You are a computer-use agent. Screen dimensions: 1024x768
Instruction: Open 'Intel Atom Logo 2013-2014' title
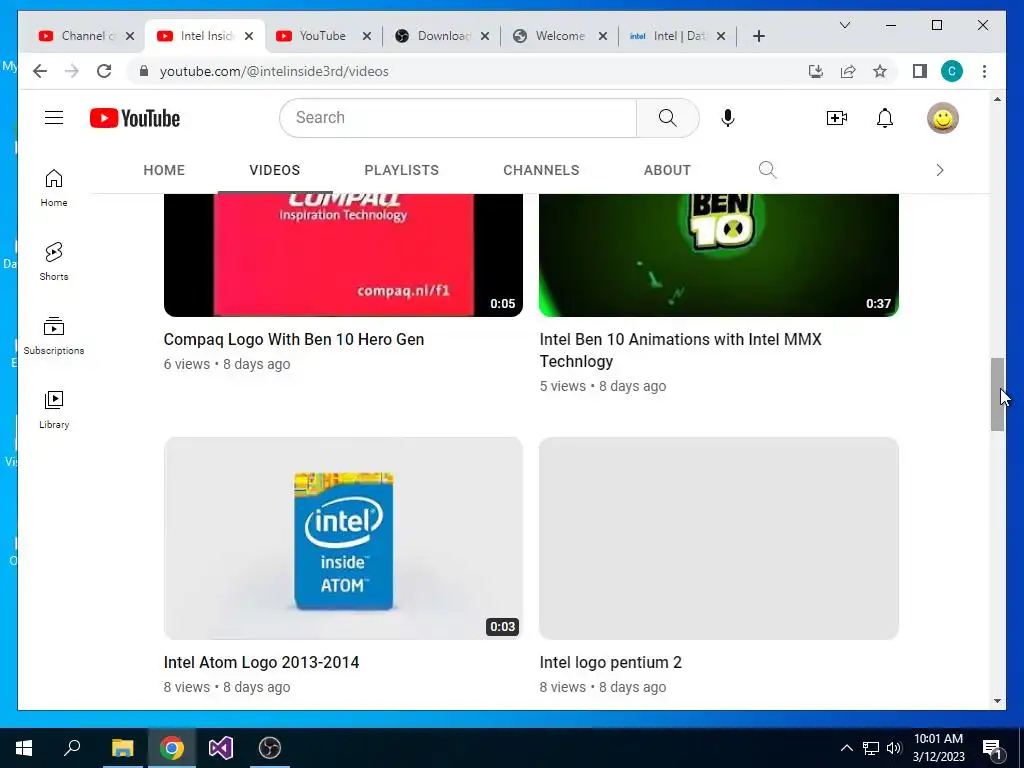click(261, 662)
